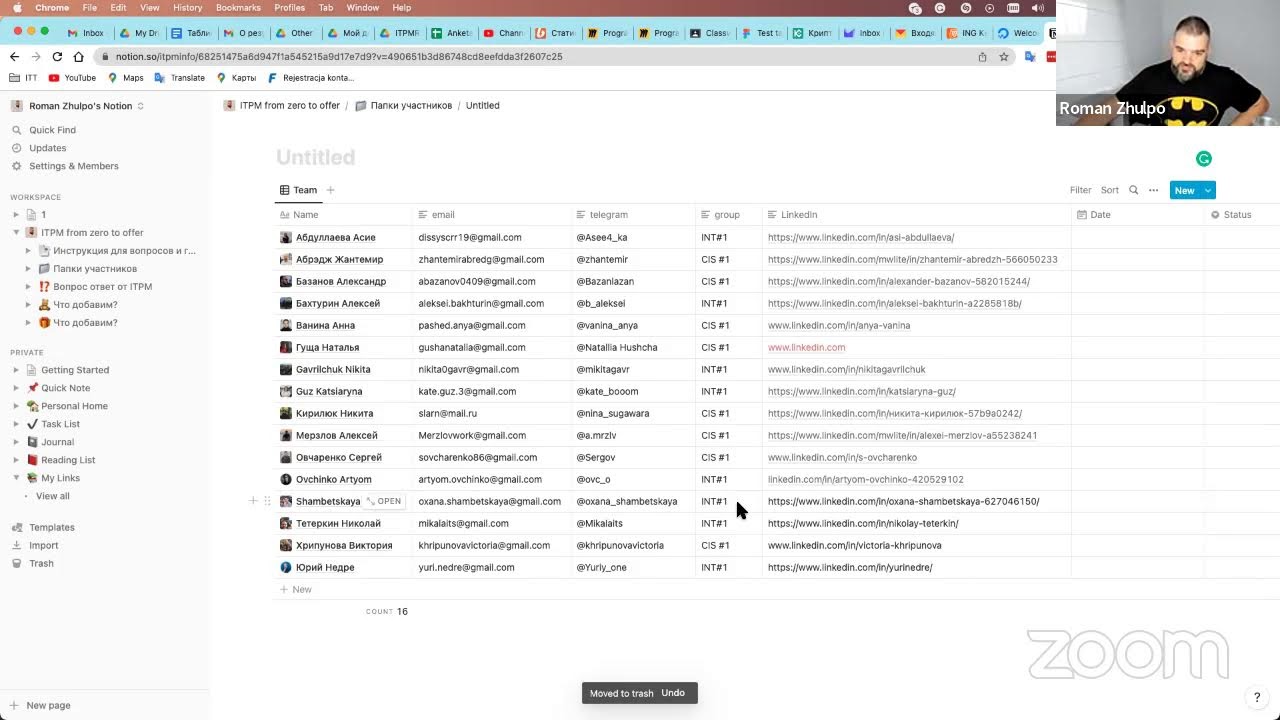Reload the page in Chrome

click(57, 57)
